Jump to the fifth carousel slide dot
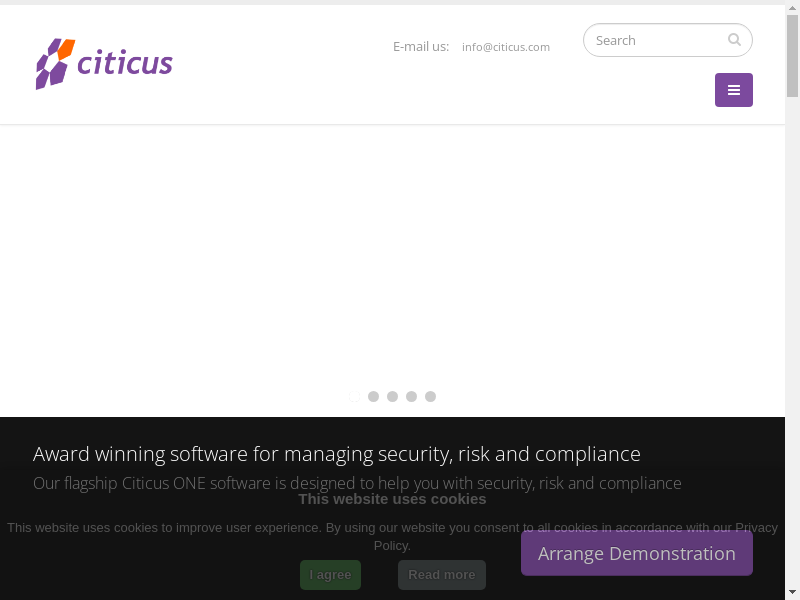The height and width of the screenshot is (600, 800). 430,396
